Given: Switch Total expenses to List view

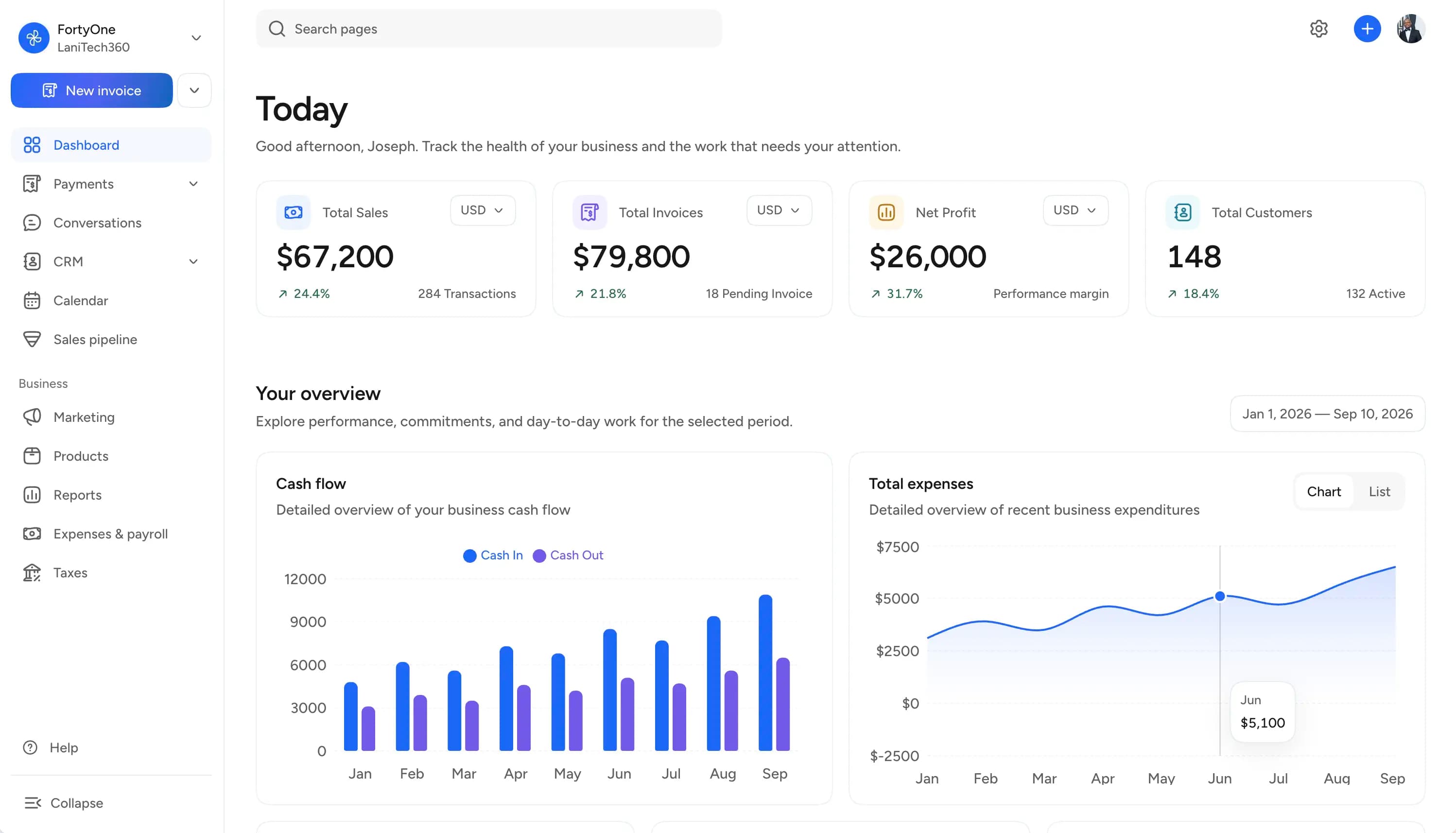Looking at the screenshot, I should [x=1379, y=491].
